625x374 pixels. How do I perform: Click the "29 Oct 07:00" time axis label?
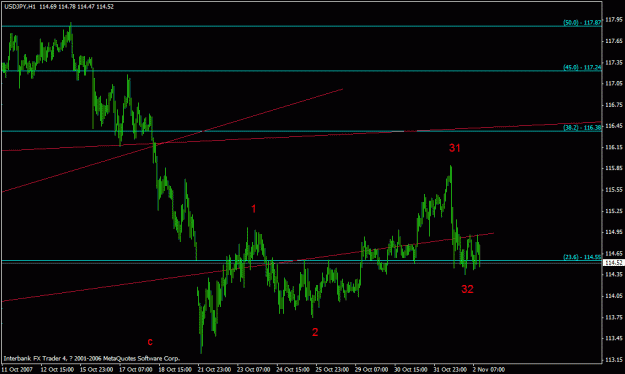click(371, 370)
